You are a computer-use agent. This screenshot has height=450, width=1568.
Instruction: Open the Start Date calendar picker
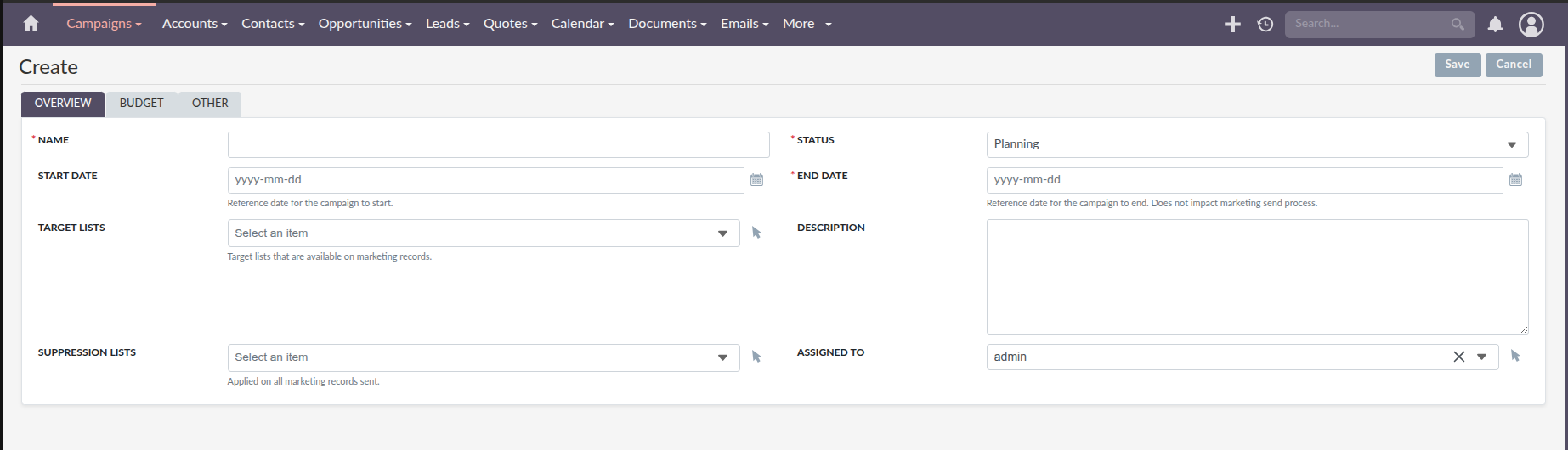coord(756,180)
